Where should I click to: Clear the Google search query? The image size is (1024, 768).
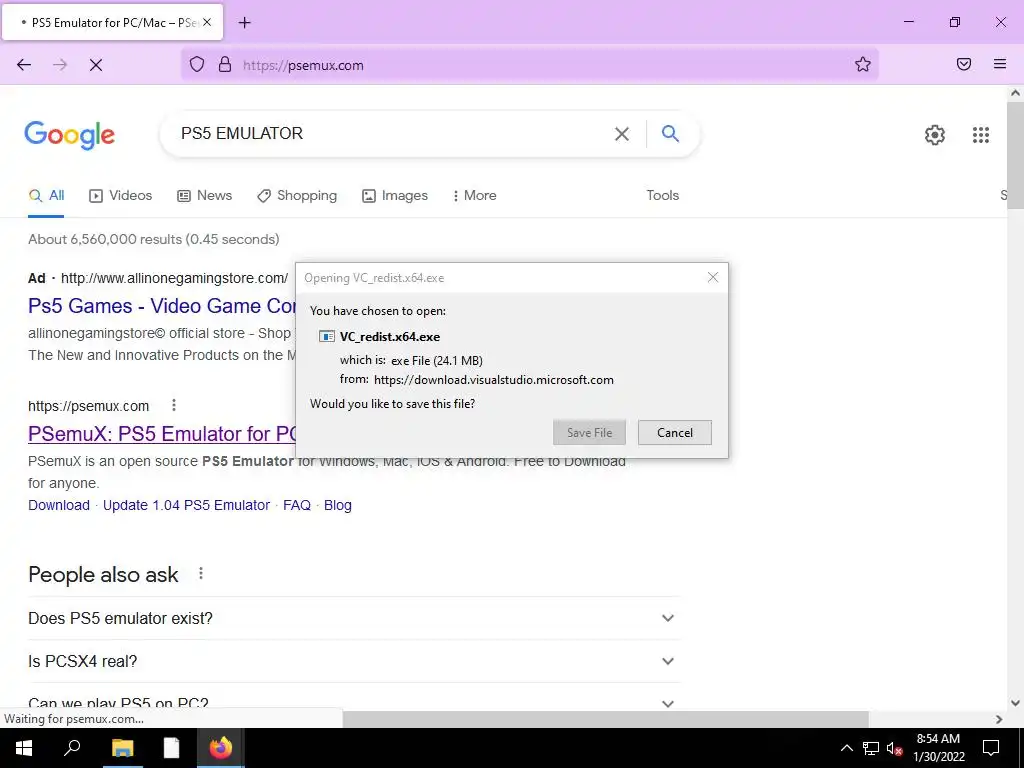coord(622,134)
